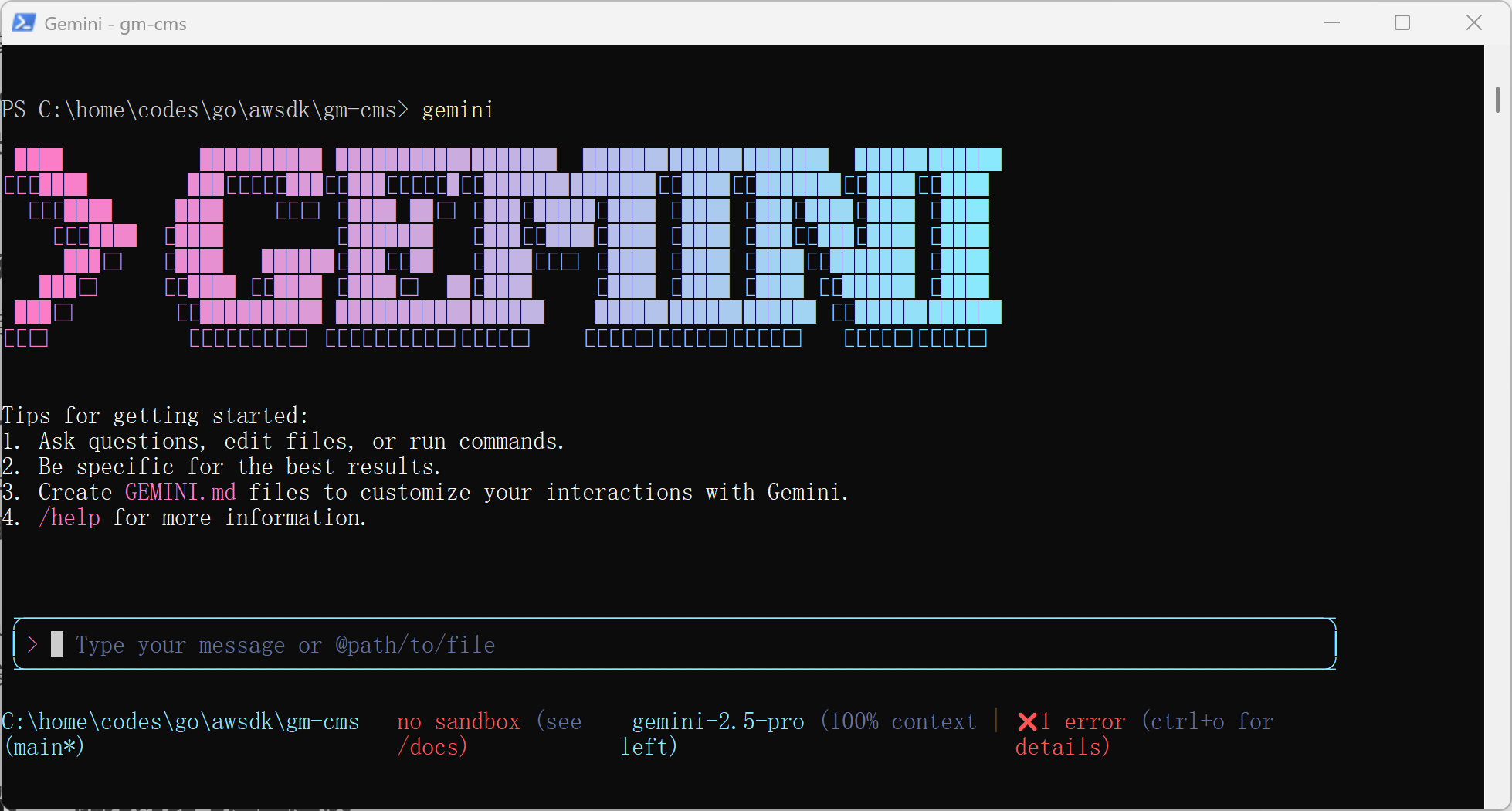Click the gemini-2.5-pro model label
Image resolution: width=1512 pixels, height=811 pixels.
717,721
